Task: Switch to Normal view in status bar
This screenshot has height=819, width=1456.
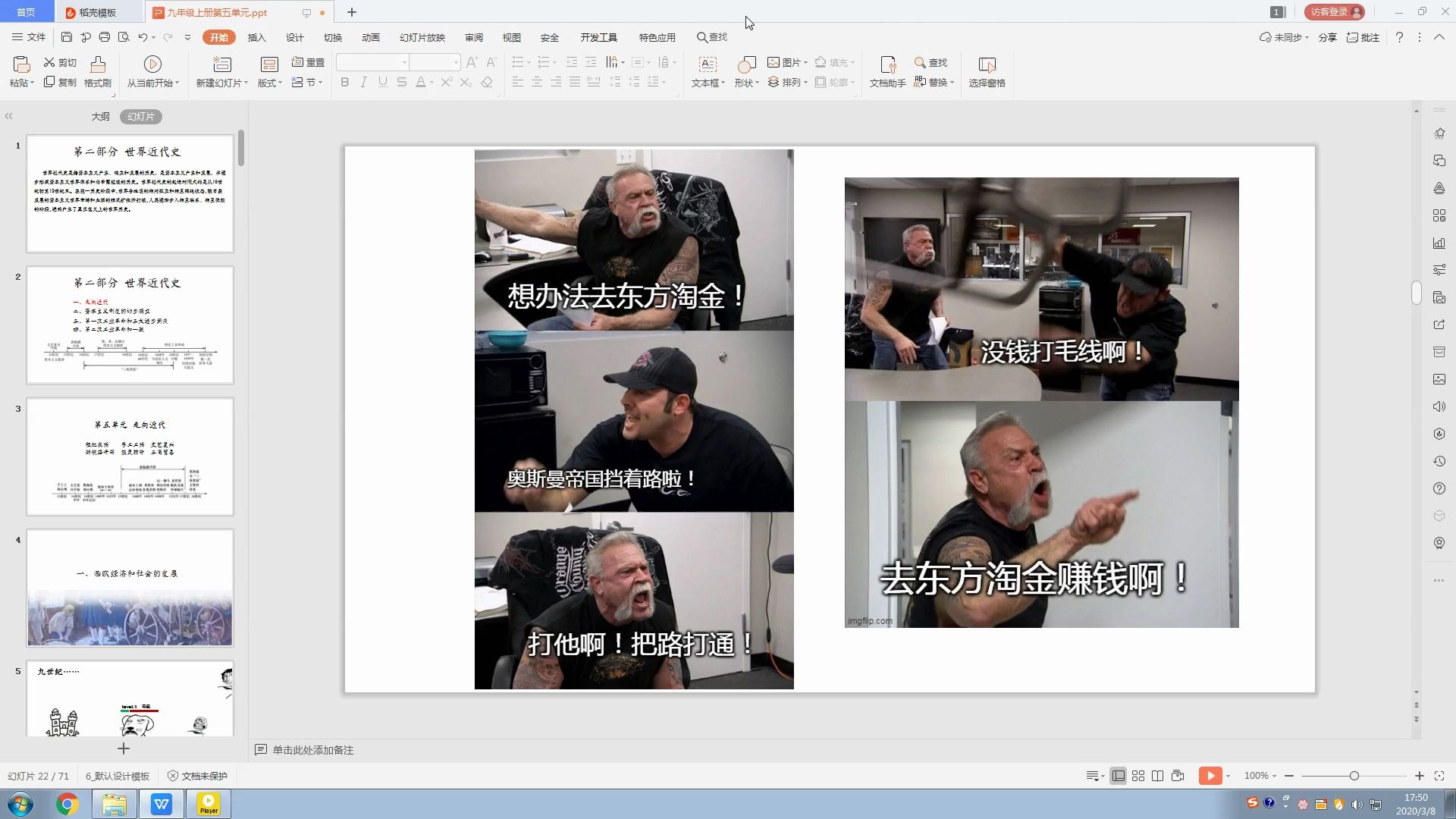Action: (x=1118, y=776)
